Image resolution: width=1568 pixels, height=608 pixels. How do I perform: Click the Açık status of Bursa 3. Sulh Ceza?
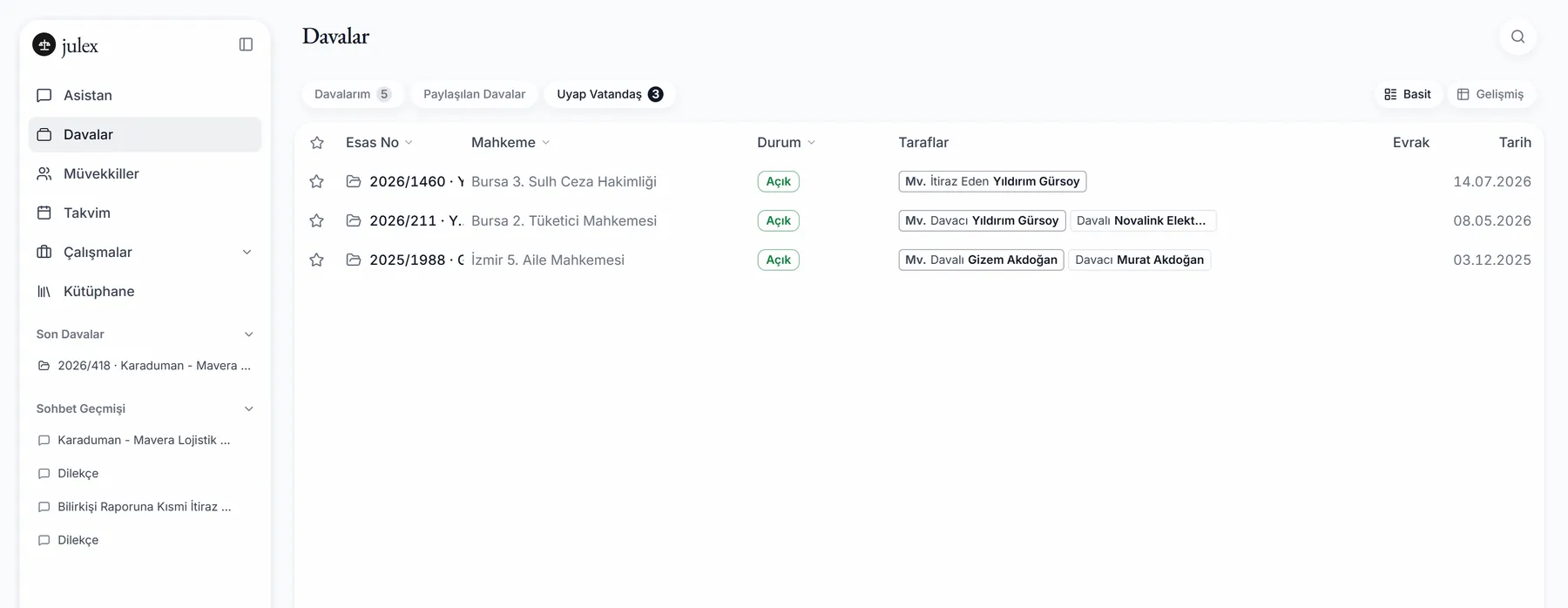[779, 181]
